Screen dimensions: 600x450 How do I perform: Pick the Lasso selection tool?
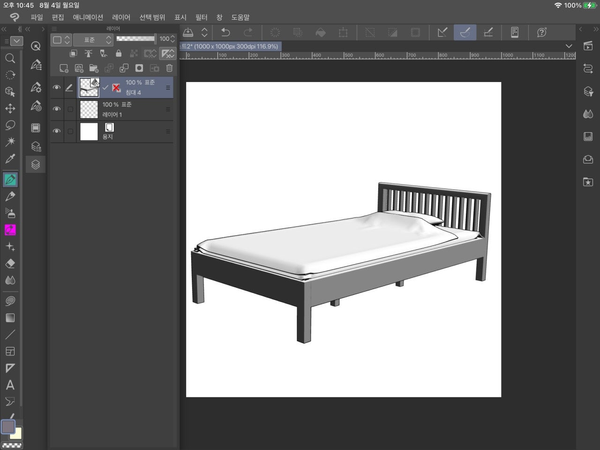point(11,125)
